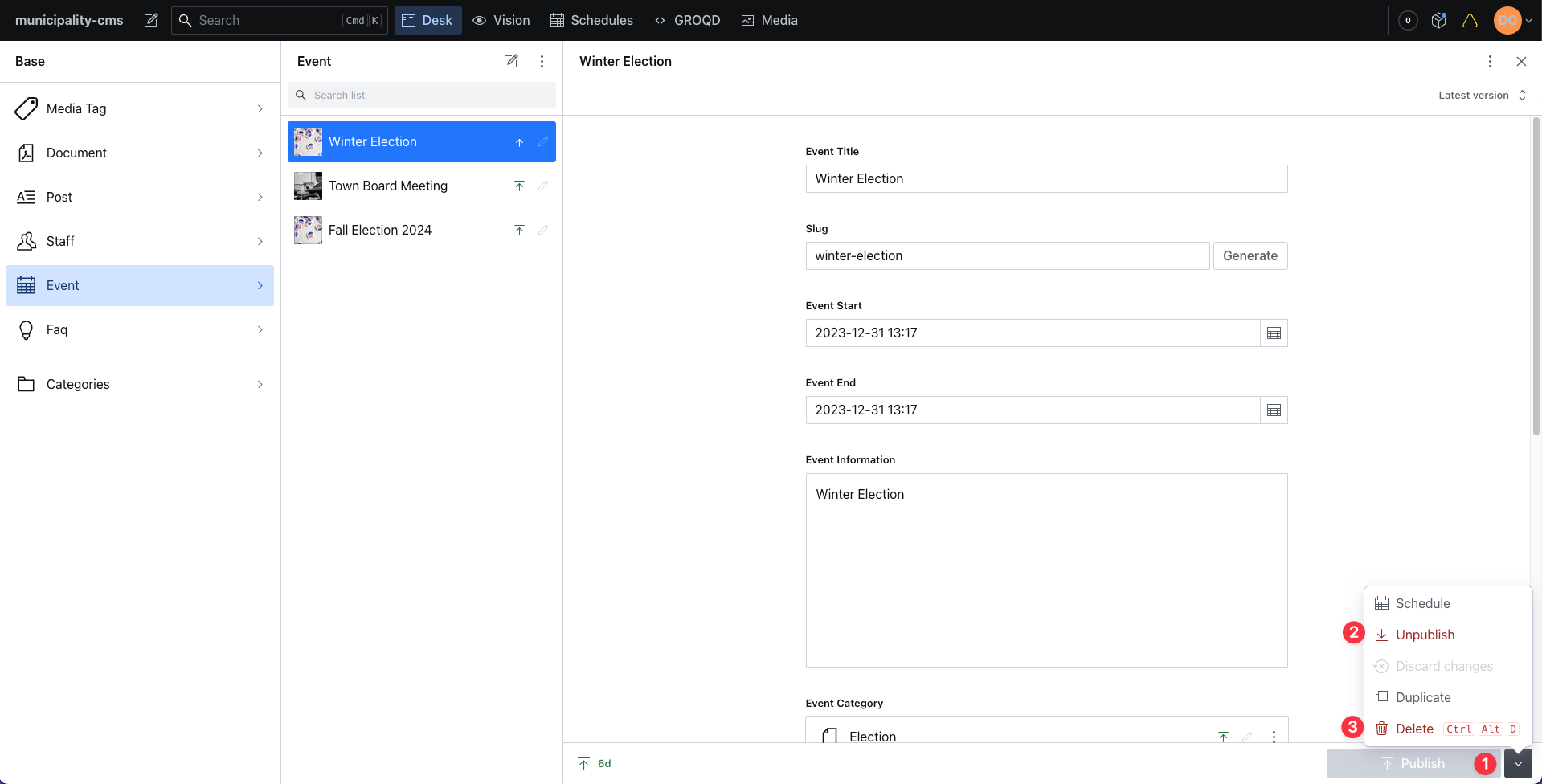Open the Event Start calendar date picker
The image size is (1542, 784).
pos(1273,333)
